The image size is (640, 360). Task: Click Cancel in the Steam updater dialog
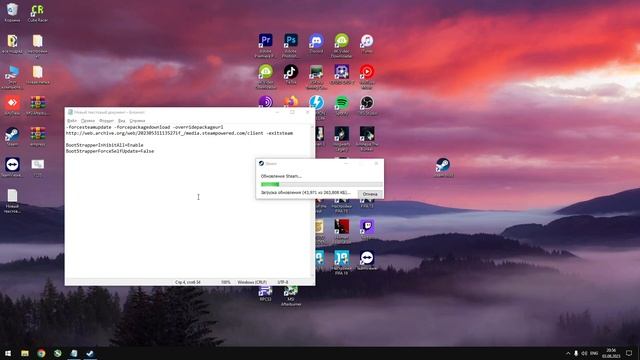pos(370,194)
